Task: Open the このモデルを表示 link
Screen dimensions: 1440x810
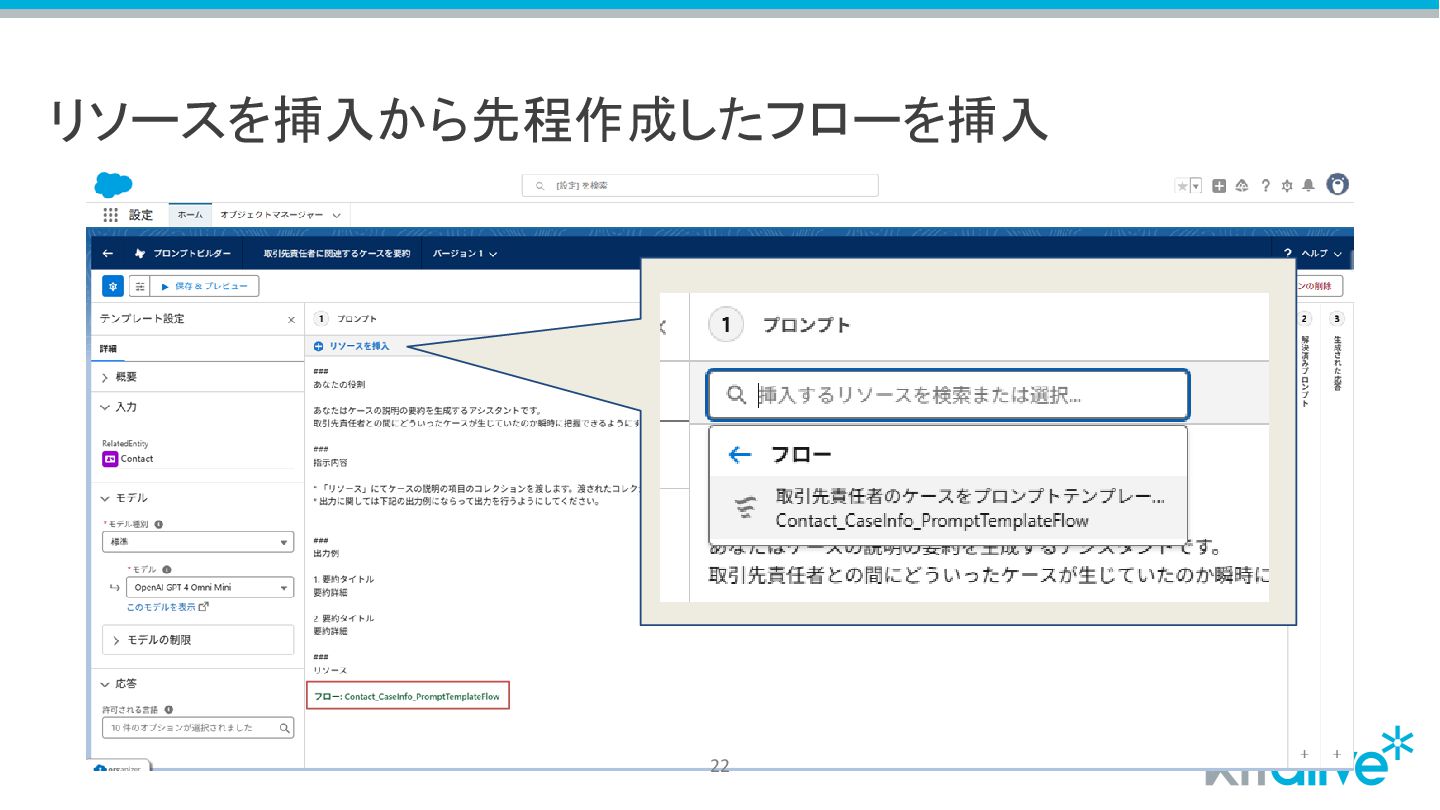Action: click(167, 607)
